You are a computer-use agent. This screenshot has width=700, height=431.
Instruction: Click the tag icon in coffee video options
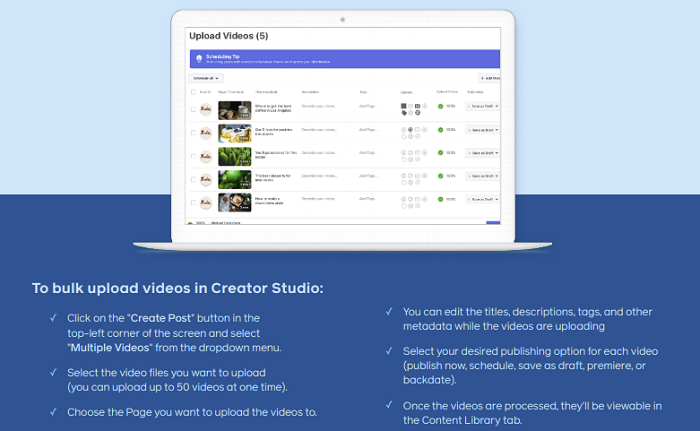point(404,113)
